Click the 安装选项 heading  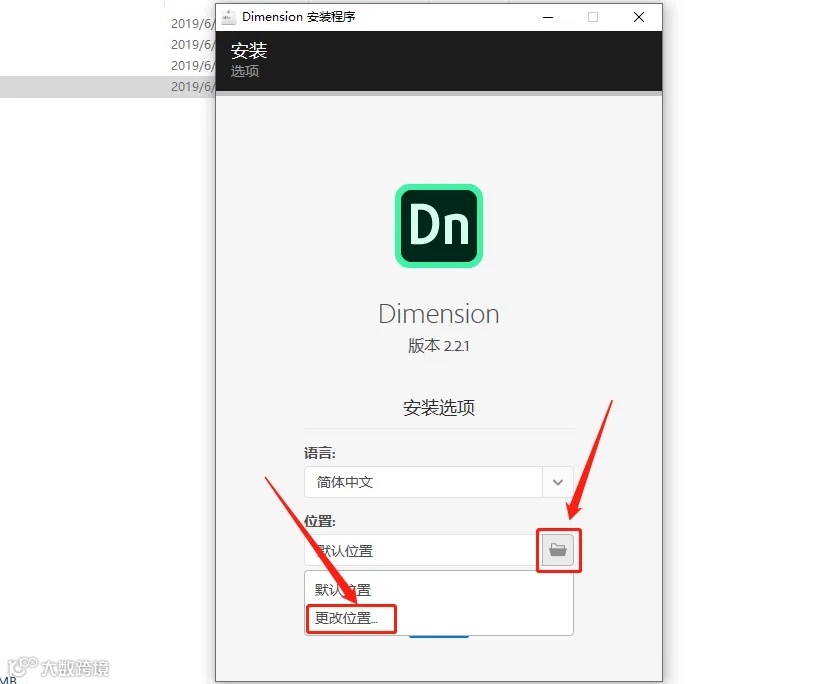tap(439, 407)
